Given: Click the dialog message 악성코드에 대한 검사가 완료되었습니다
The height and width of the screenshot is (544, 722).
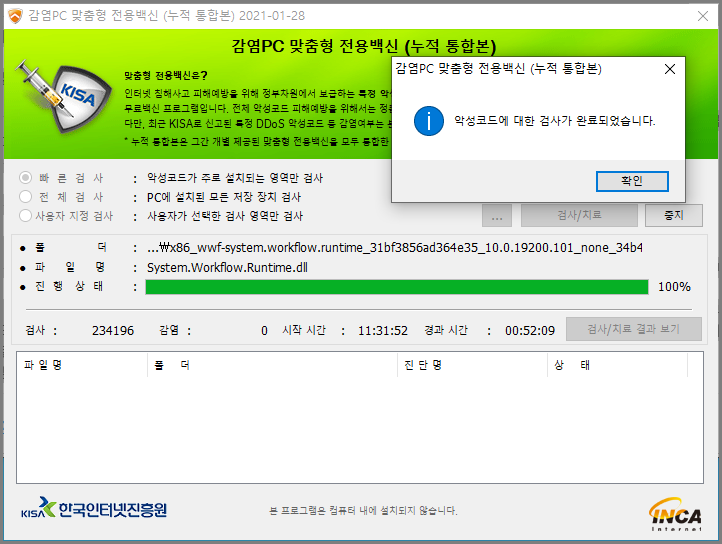Looking at the screenshot, I should coord(554,121).
